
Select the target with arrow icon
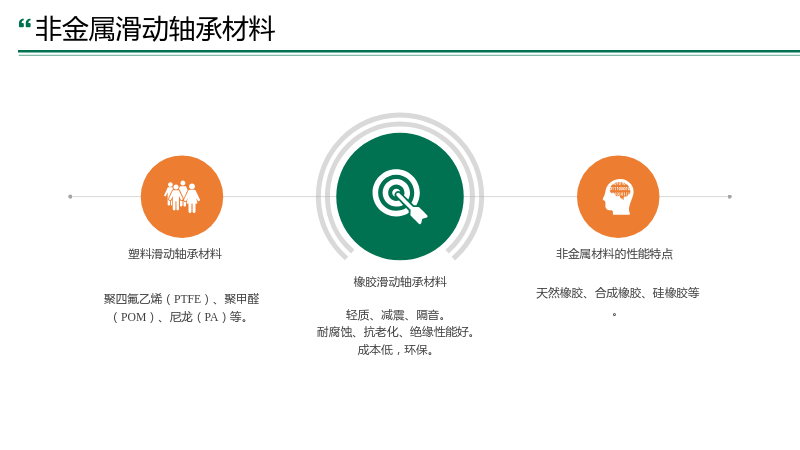[399, 196]
